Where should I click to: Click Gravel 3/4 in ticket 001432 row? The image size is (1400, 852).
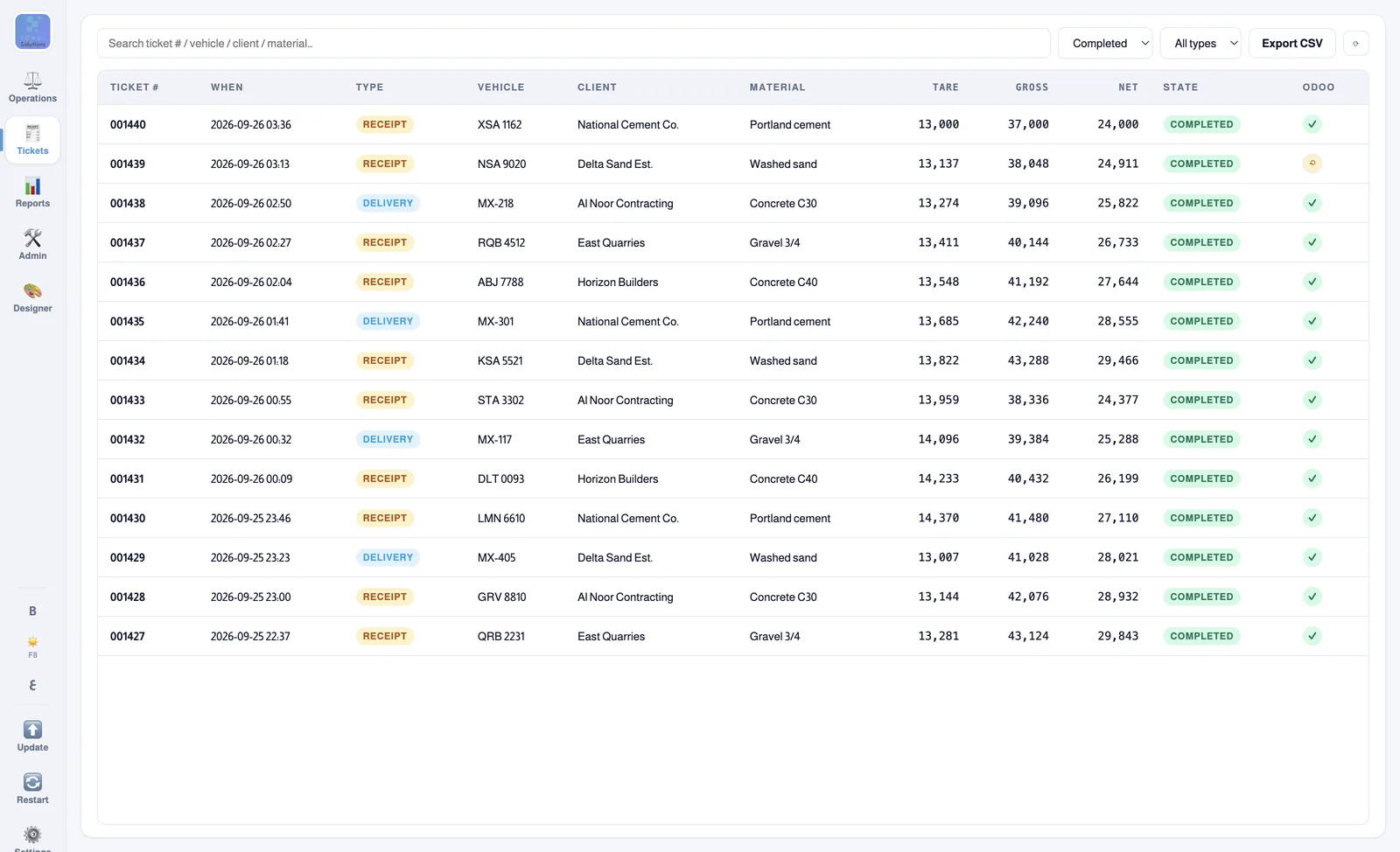click(774, 439)
